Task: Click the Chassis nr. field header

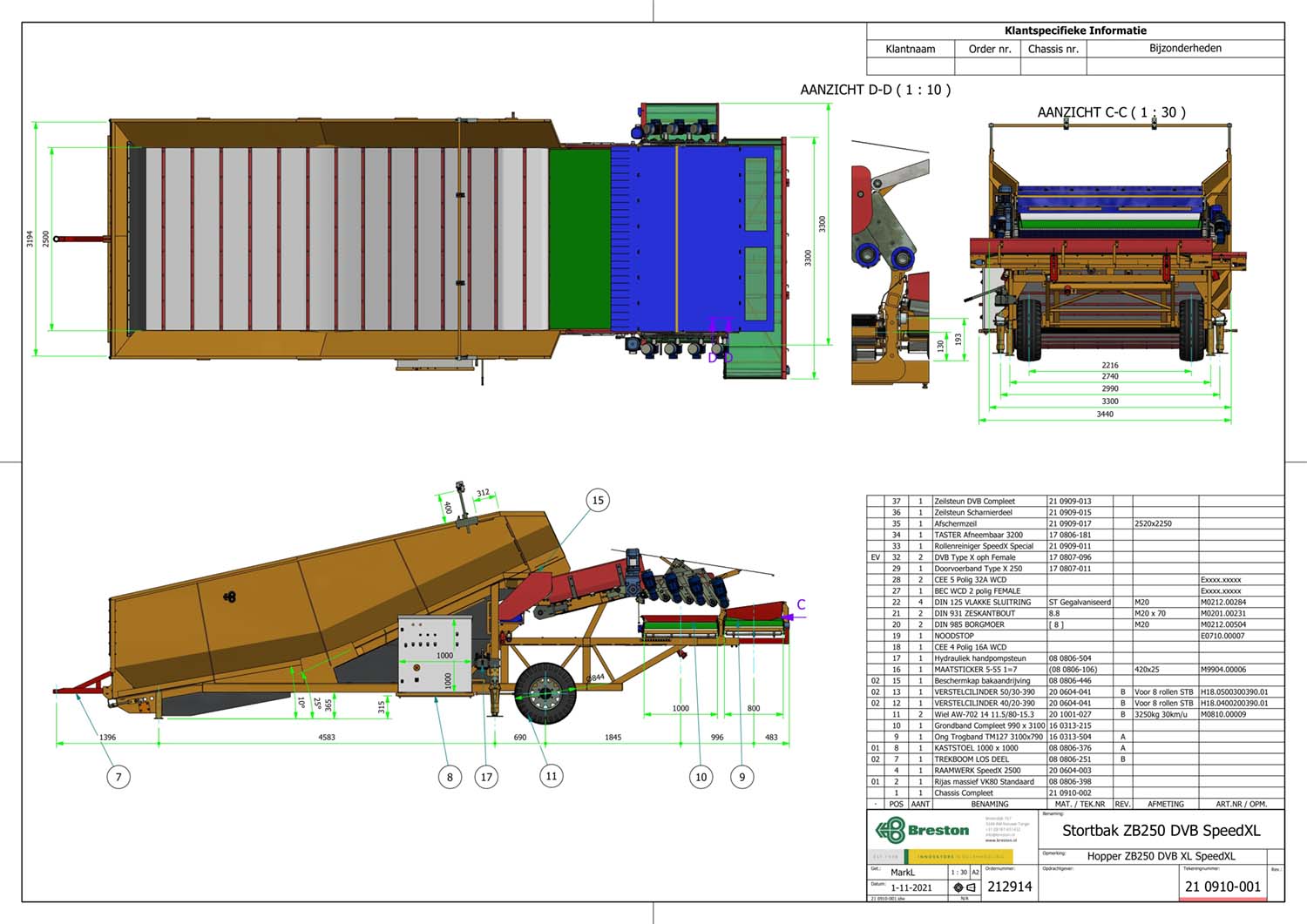Action: (1053, 49)
